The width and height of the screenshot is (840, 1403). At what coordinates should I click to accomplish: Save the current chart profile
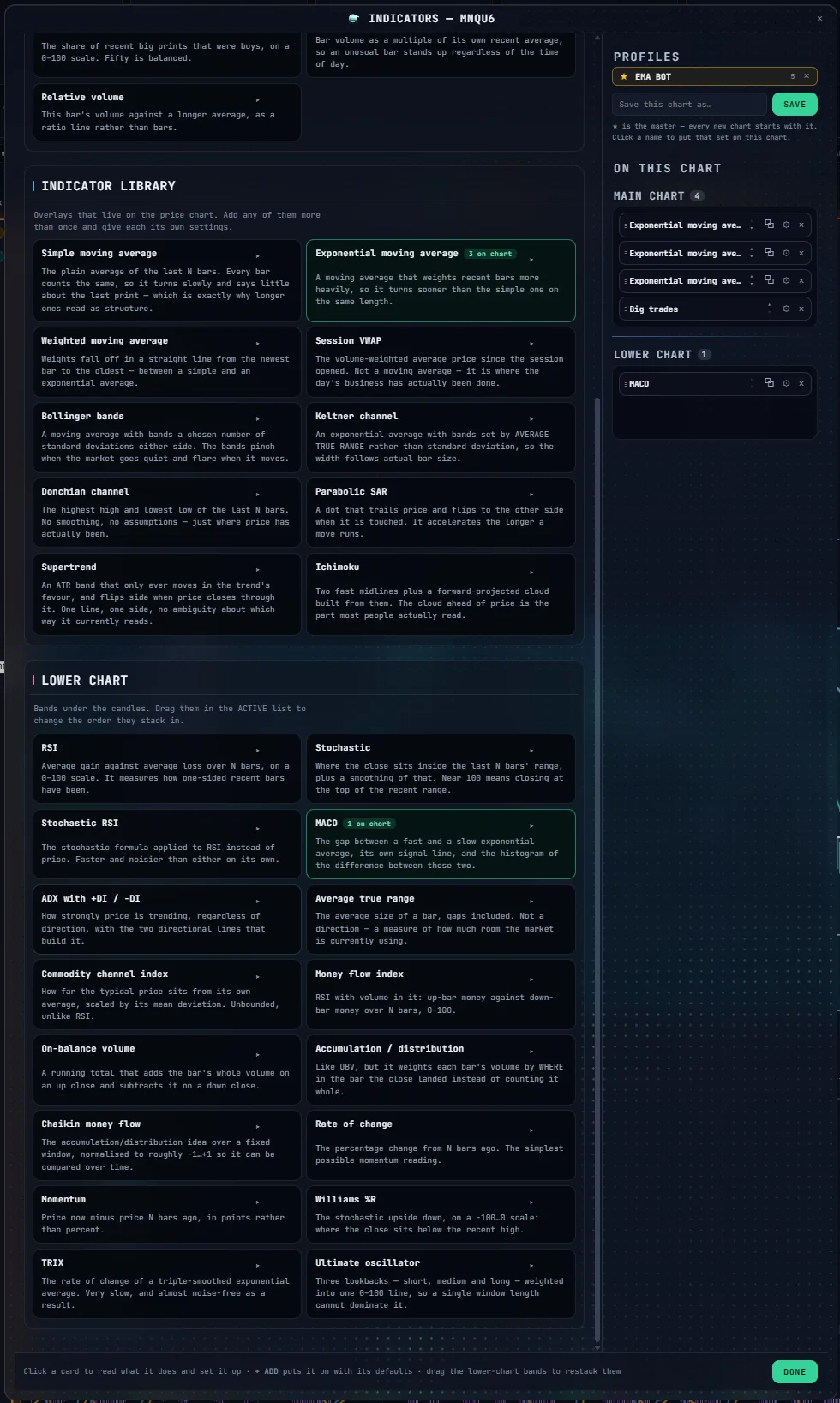pos(795,105)
